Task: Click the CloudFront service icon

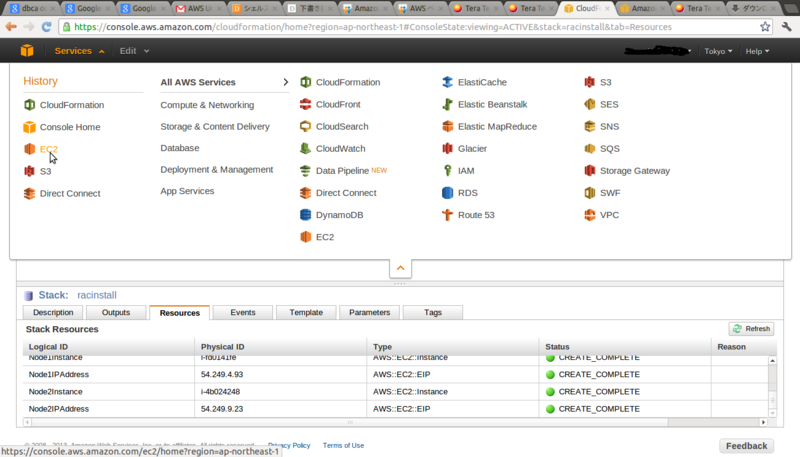Action: click(x=306, y=104)
